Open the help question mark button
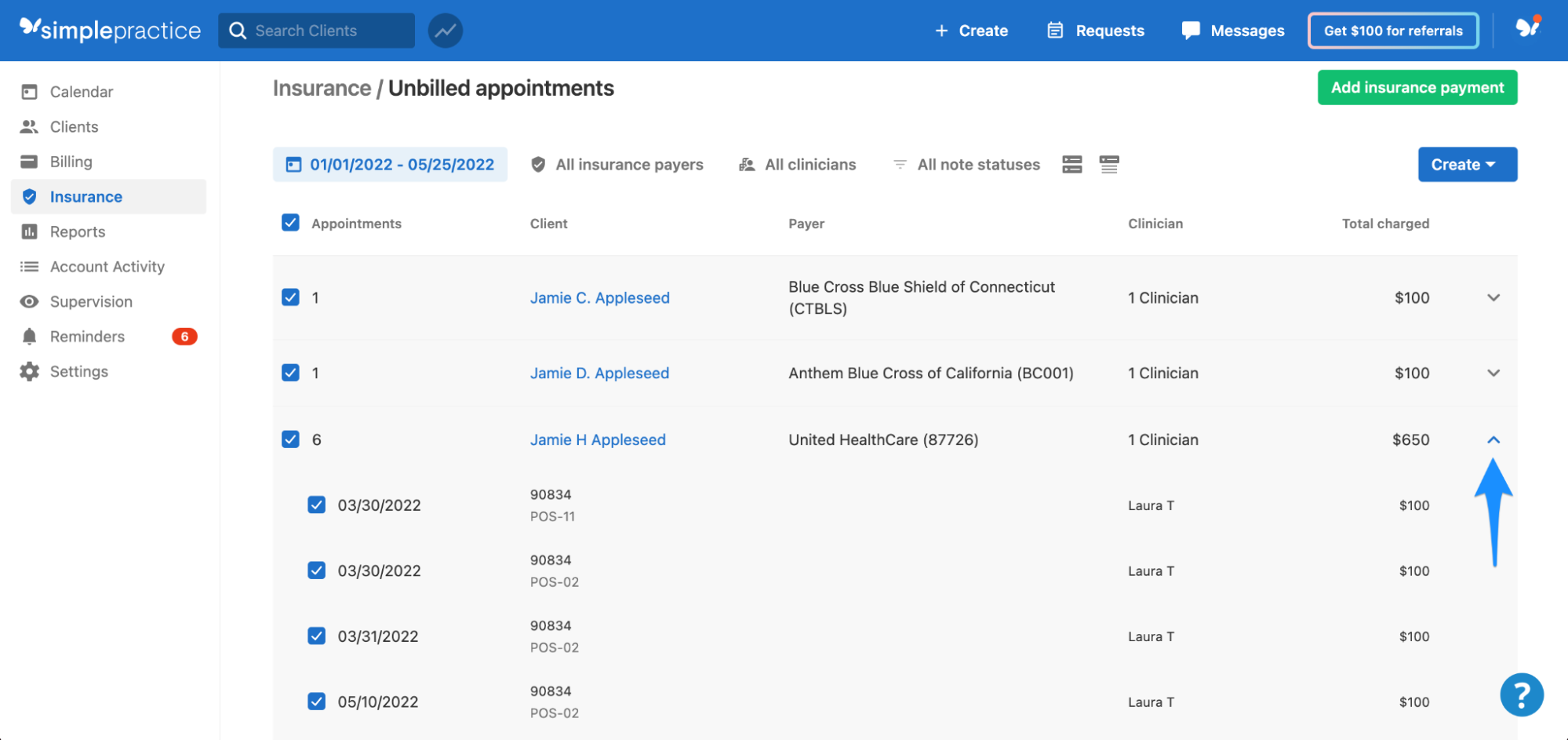This screenshot has height=740, width=1568. tap(1522, 694)
